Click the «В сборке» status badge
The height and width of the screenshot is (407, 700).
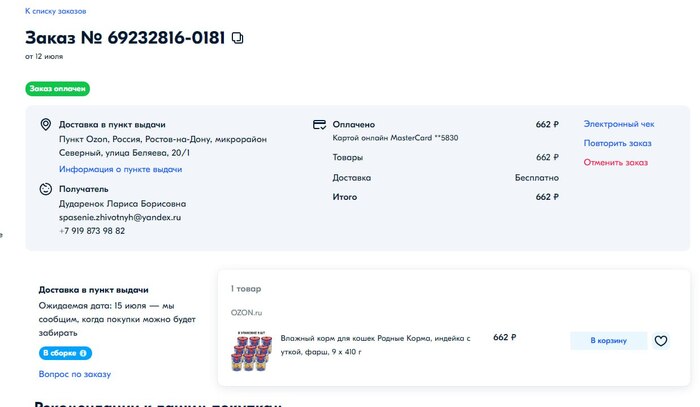(x=58, y=353)
